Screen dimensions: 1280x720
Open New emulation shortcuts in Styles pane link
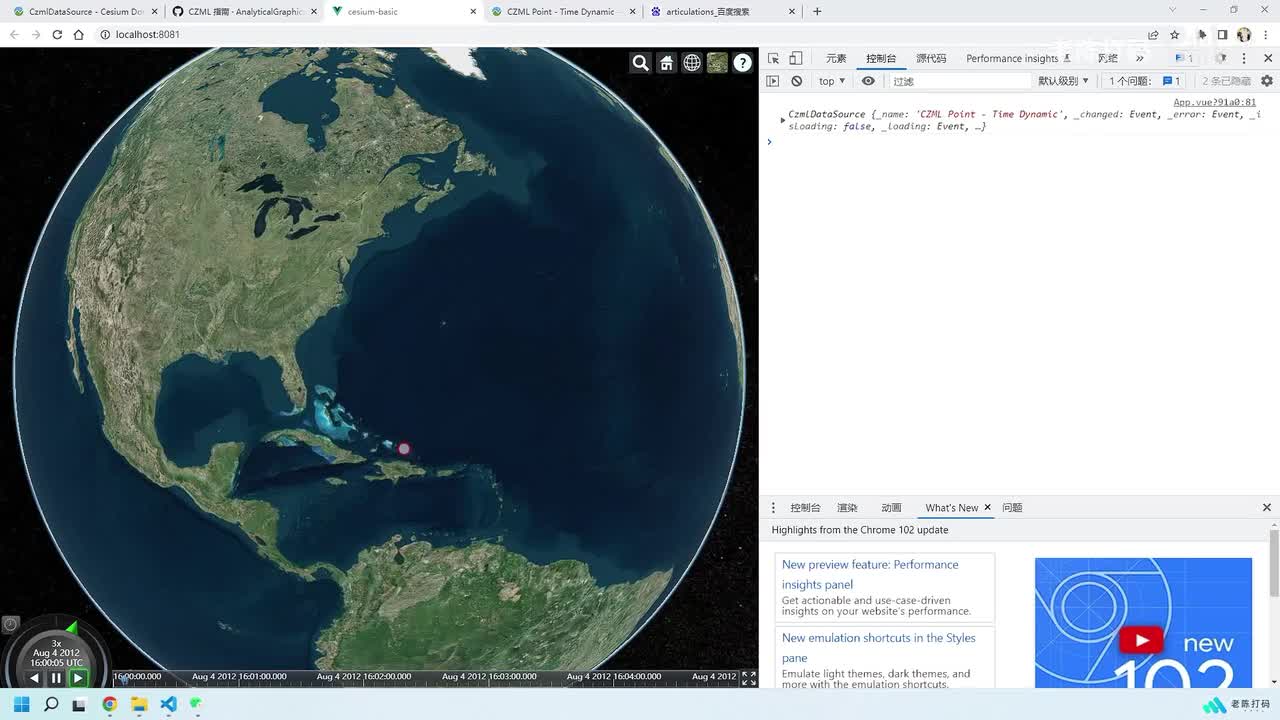pos(879,647)
